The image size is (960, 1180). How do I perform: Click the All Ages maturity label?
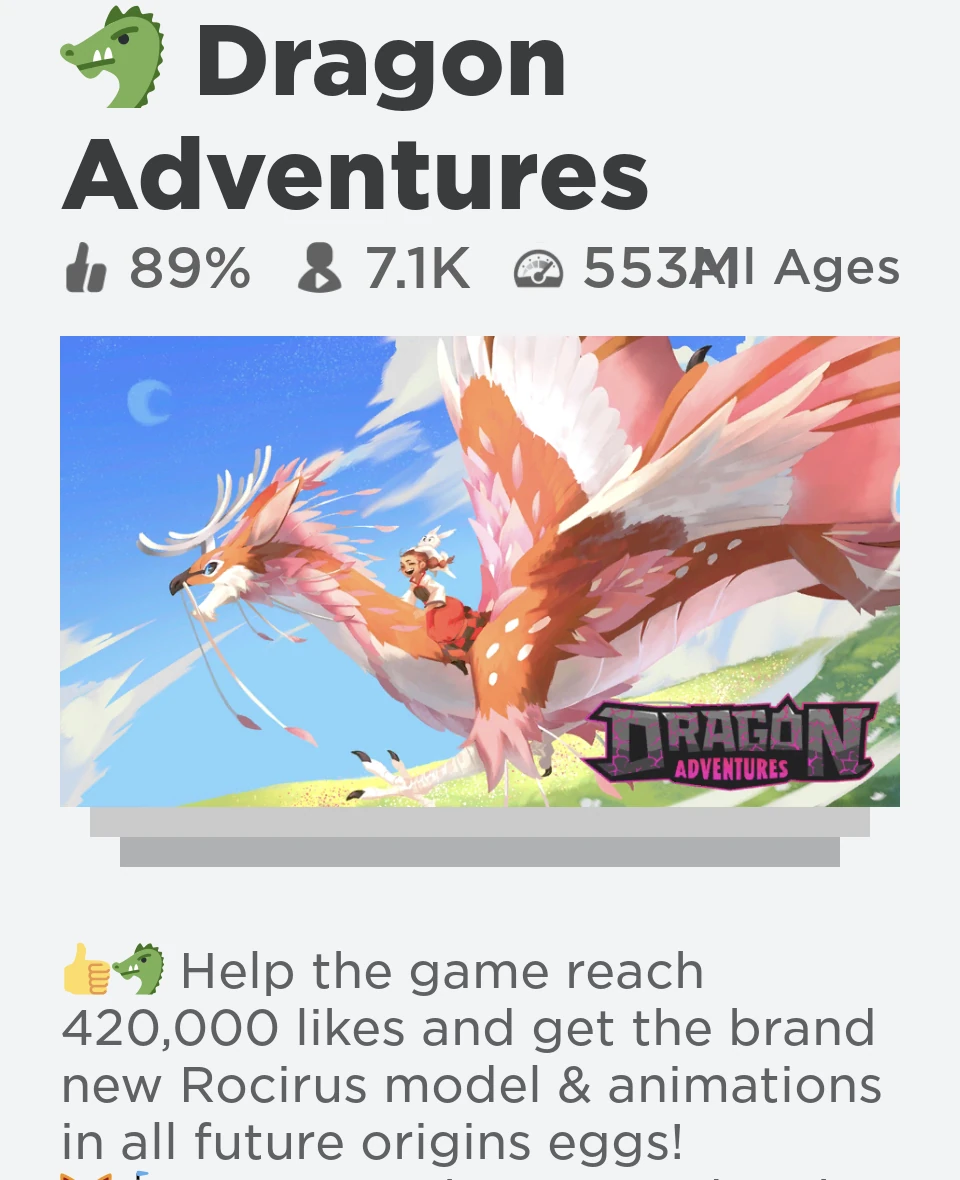(799, 269)
